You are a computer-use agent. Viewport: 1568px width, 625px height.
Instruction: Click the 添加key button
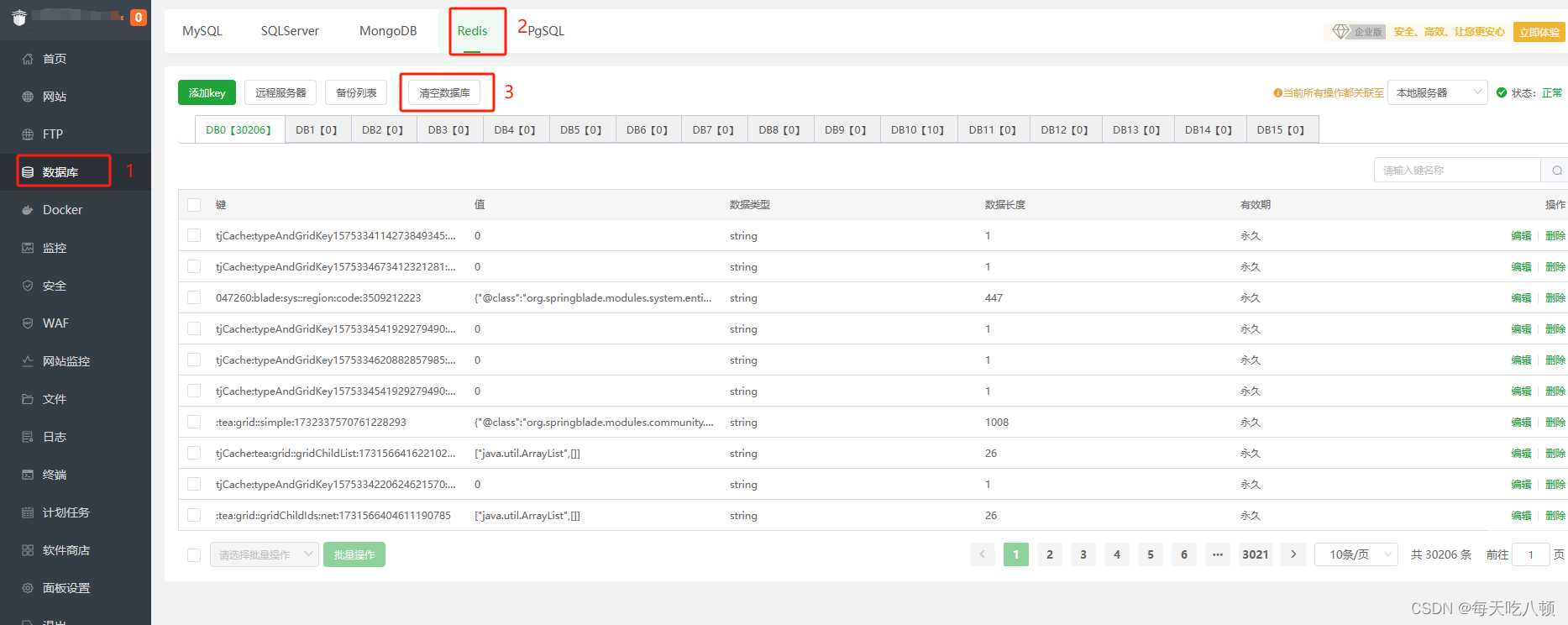207,92
